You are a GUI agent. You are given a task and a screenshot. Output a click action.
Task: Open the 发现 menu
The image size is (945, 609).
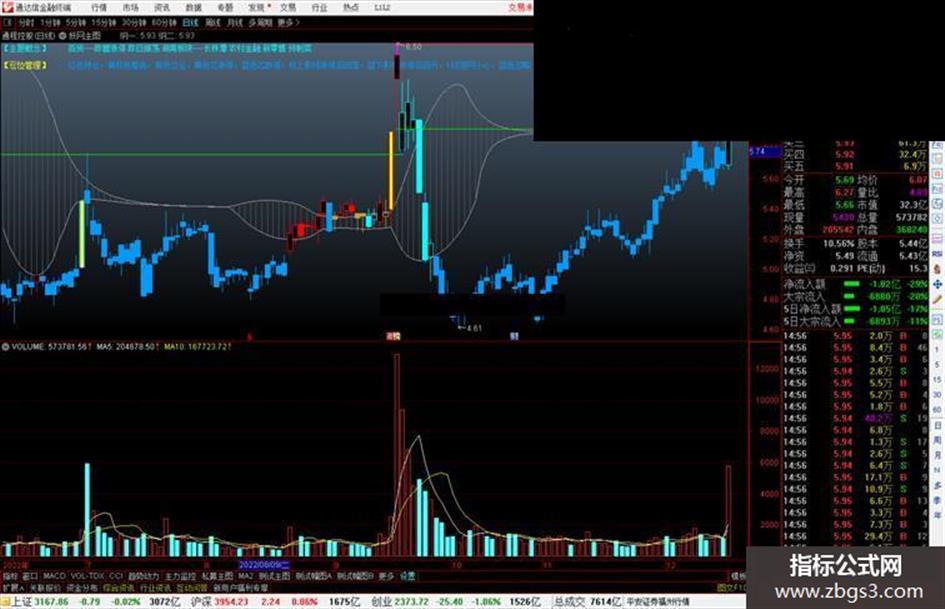(257, 7)
